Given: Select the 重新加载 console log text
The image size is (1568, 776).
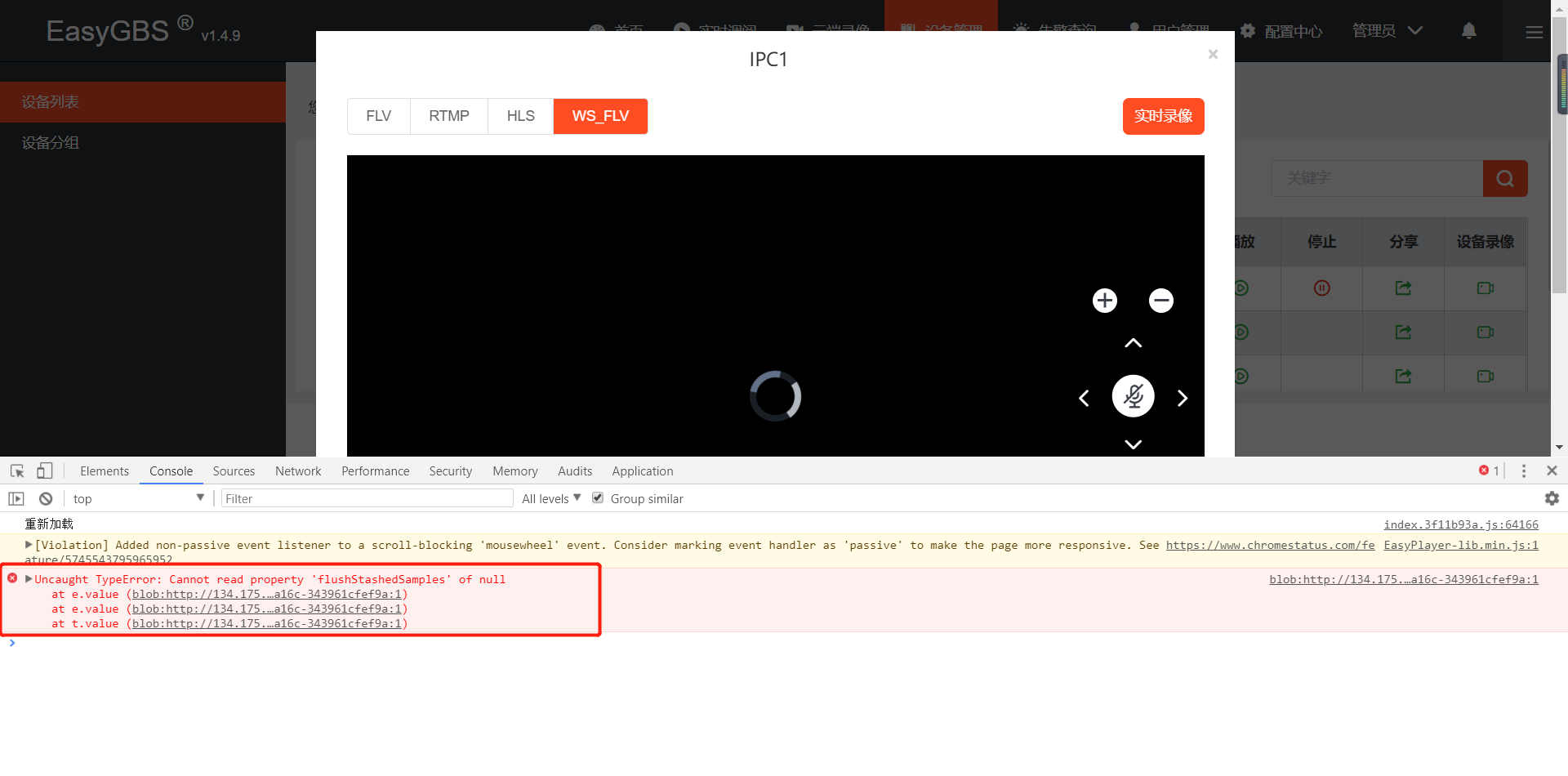Looking at the screenshot, I should click(x=49, y=524).
